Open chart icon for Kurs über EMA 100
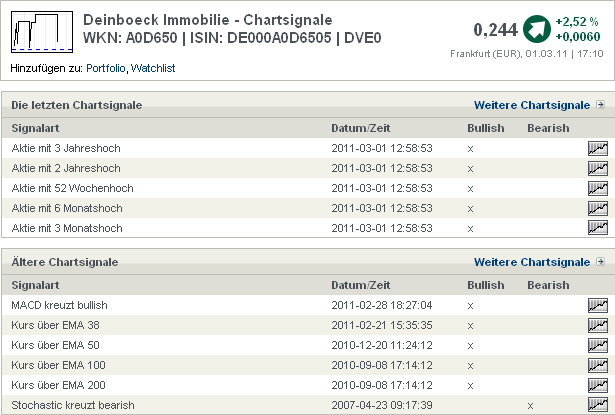This screenshot has height=415, width=615. pos(598,365)
